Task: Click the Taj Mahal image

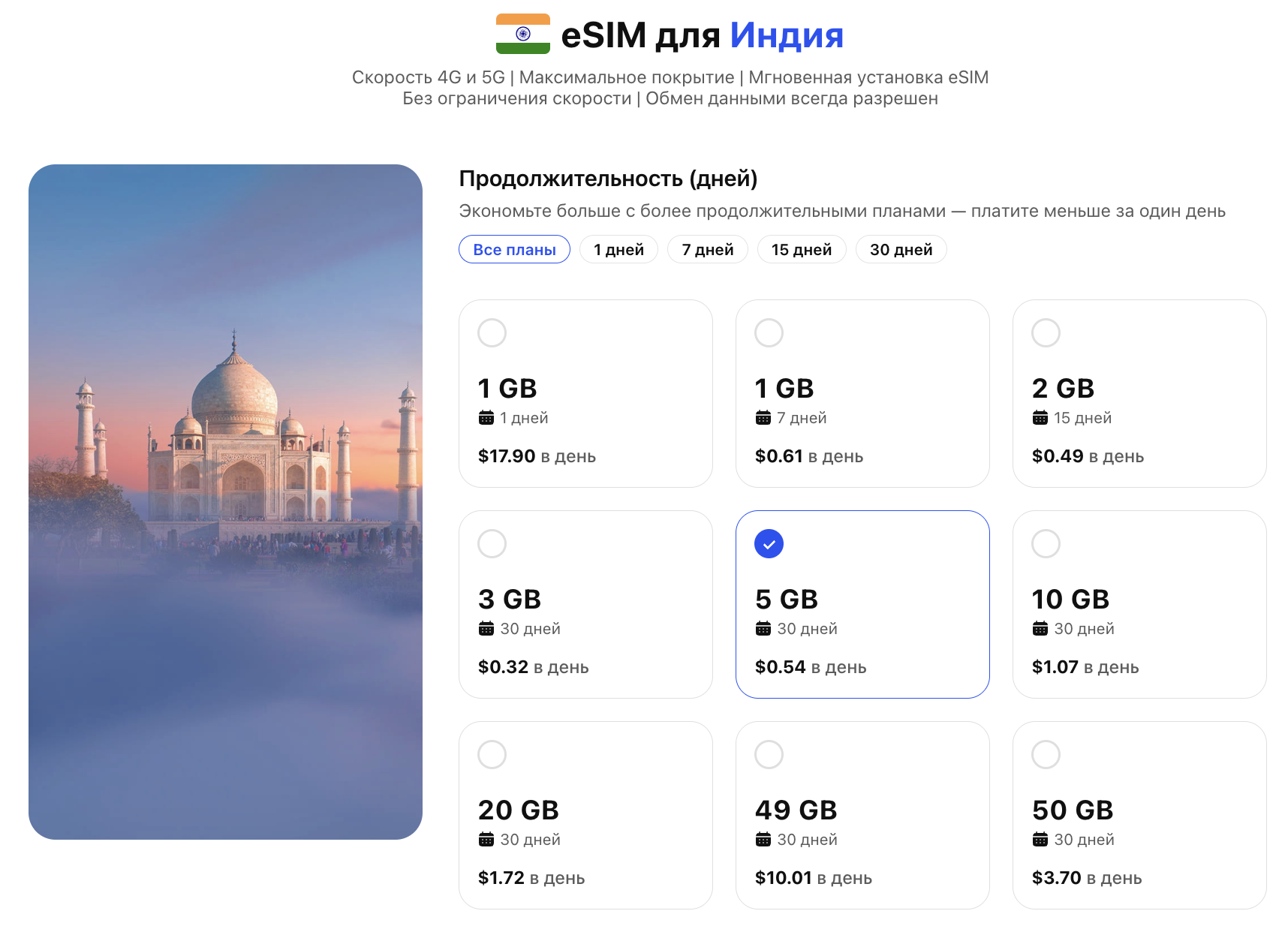Action: 225,501
